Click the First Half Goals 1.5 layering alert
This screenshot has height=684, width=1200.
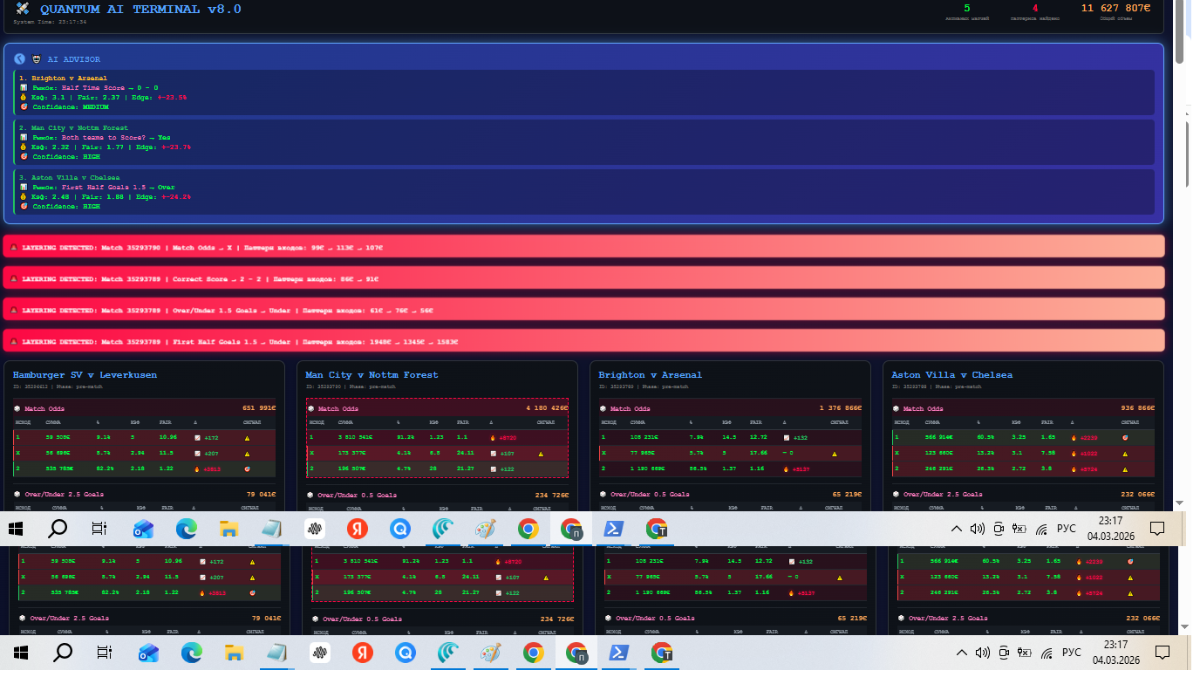tap(583, 341)
